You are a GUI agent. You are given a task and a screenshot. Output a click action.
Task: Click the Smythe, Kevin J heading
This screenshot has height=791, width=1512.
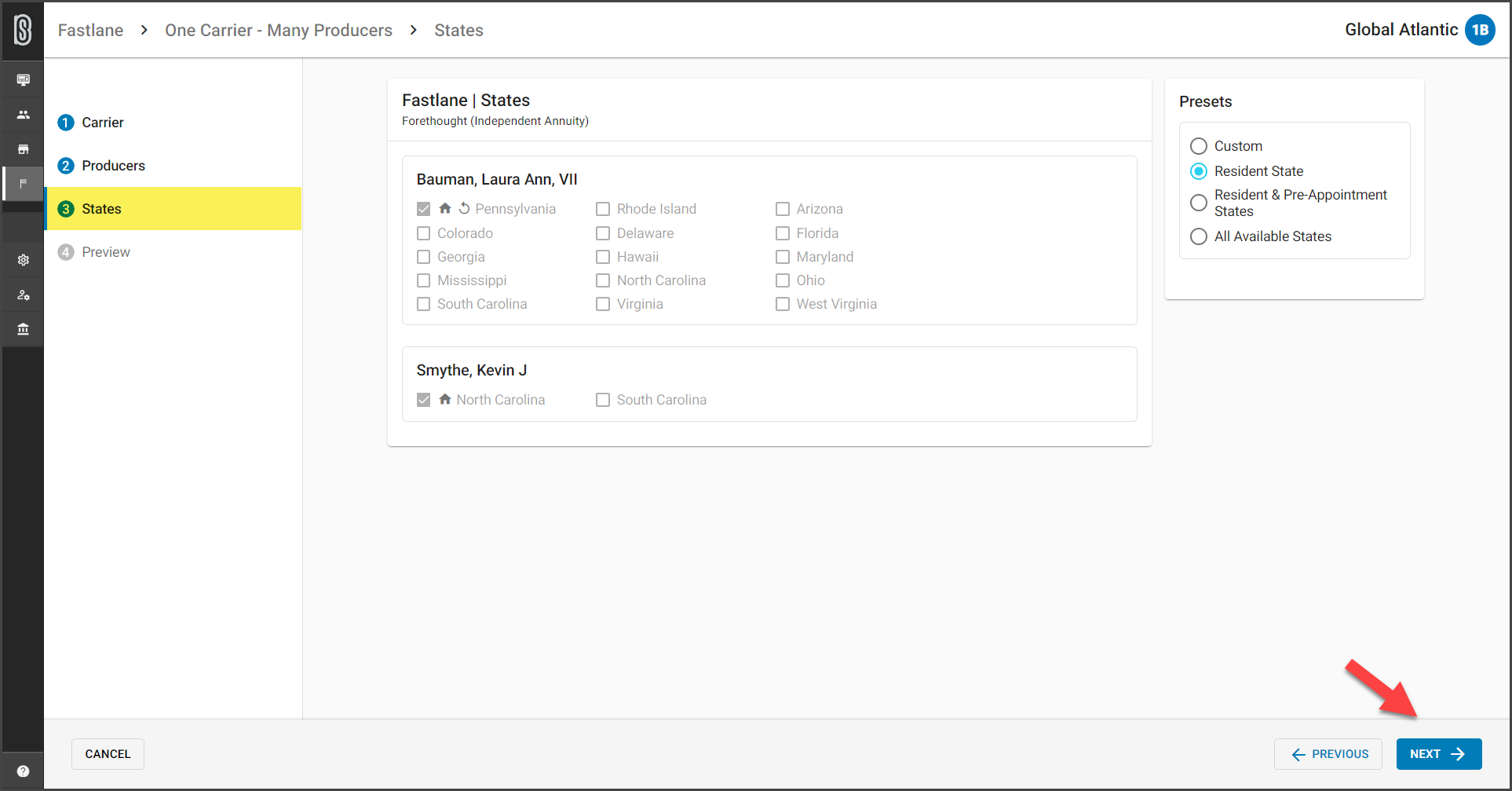coord(472,370)
